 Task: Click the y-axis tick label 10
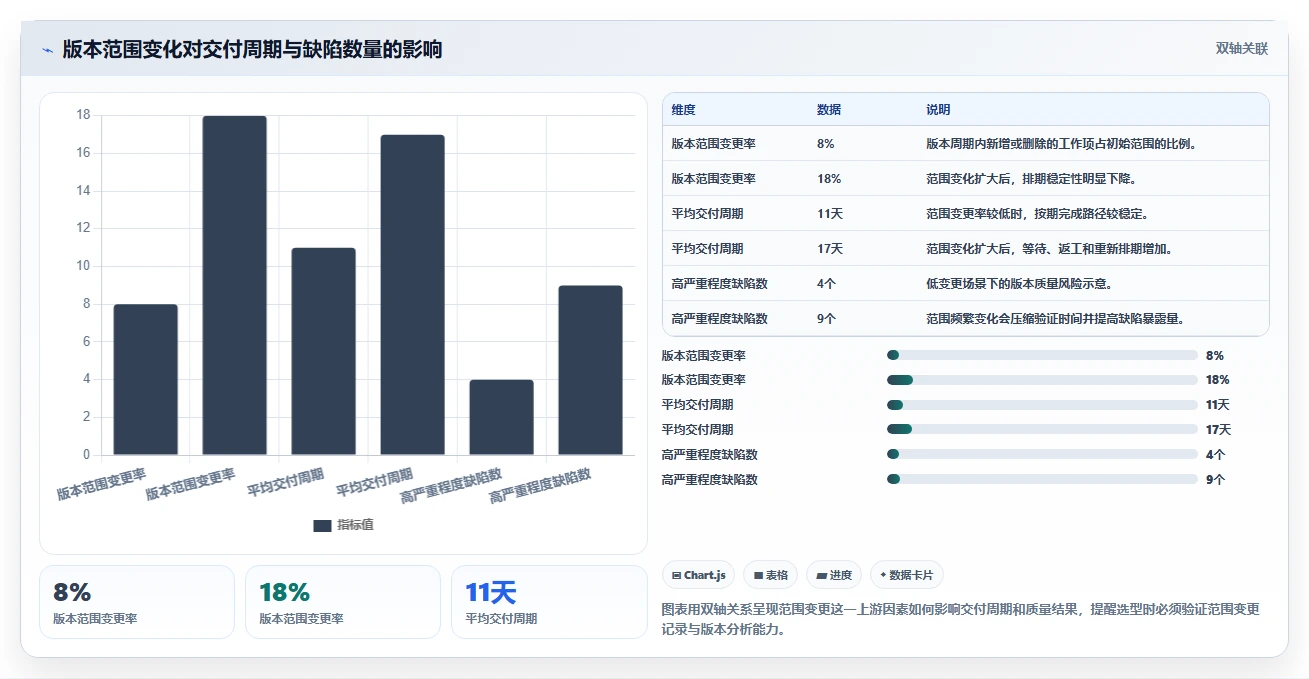click(x=83, y=266)
